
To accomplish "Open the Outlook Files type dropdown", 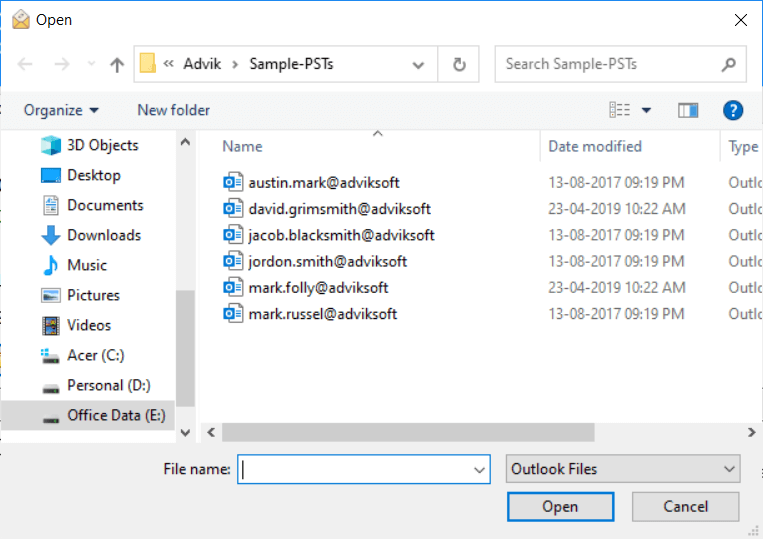I will tap(623, 469).
